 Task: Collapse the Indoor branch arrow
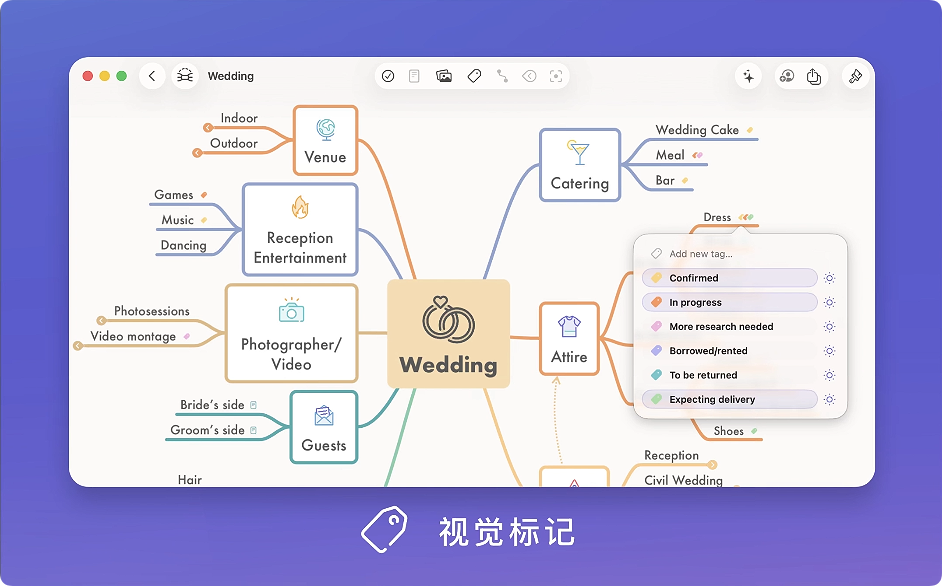point(208,127)
